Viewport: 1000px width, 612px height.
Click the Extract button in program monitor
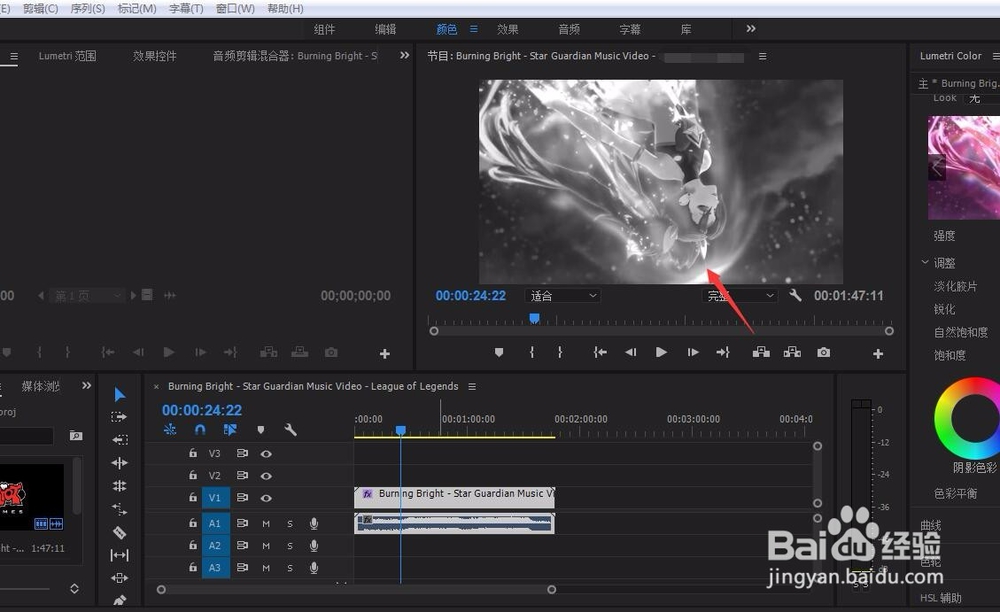click(792, 352)
